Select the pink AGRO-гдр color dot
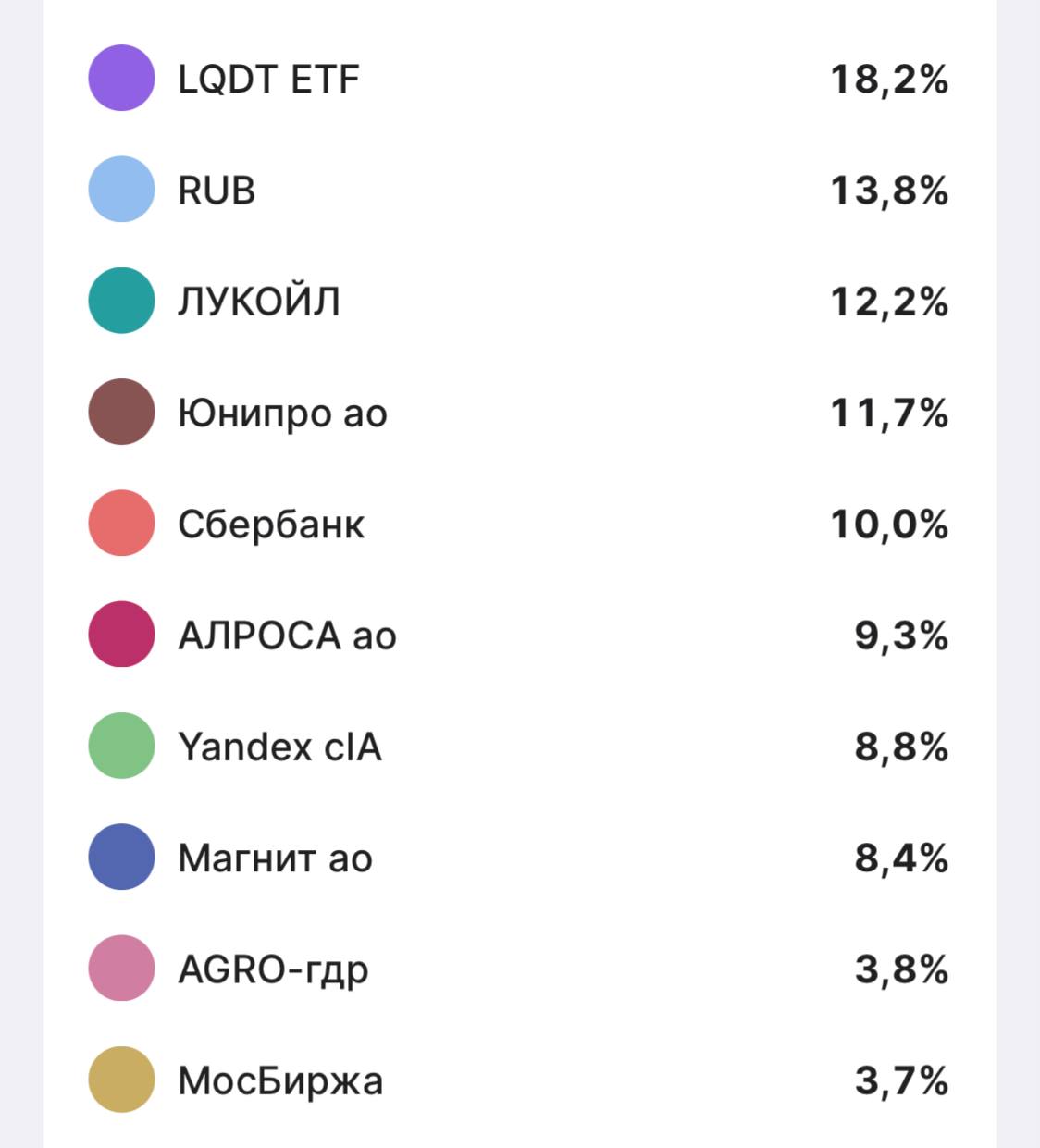The height and width of the screenshot is (1148, 1040). tap(121, 969)
